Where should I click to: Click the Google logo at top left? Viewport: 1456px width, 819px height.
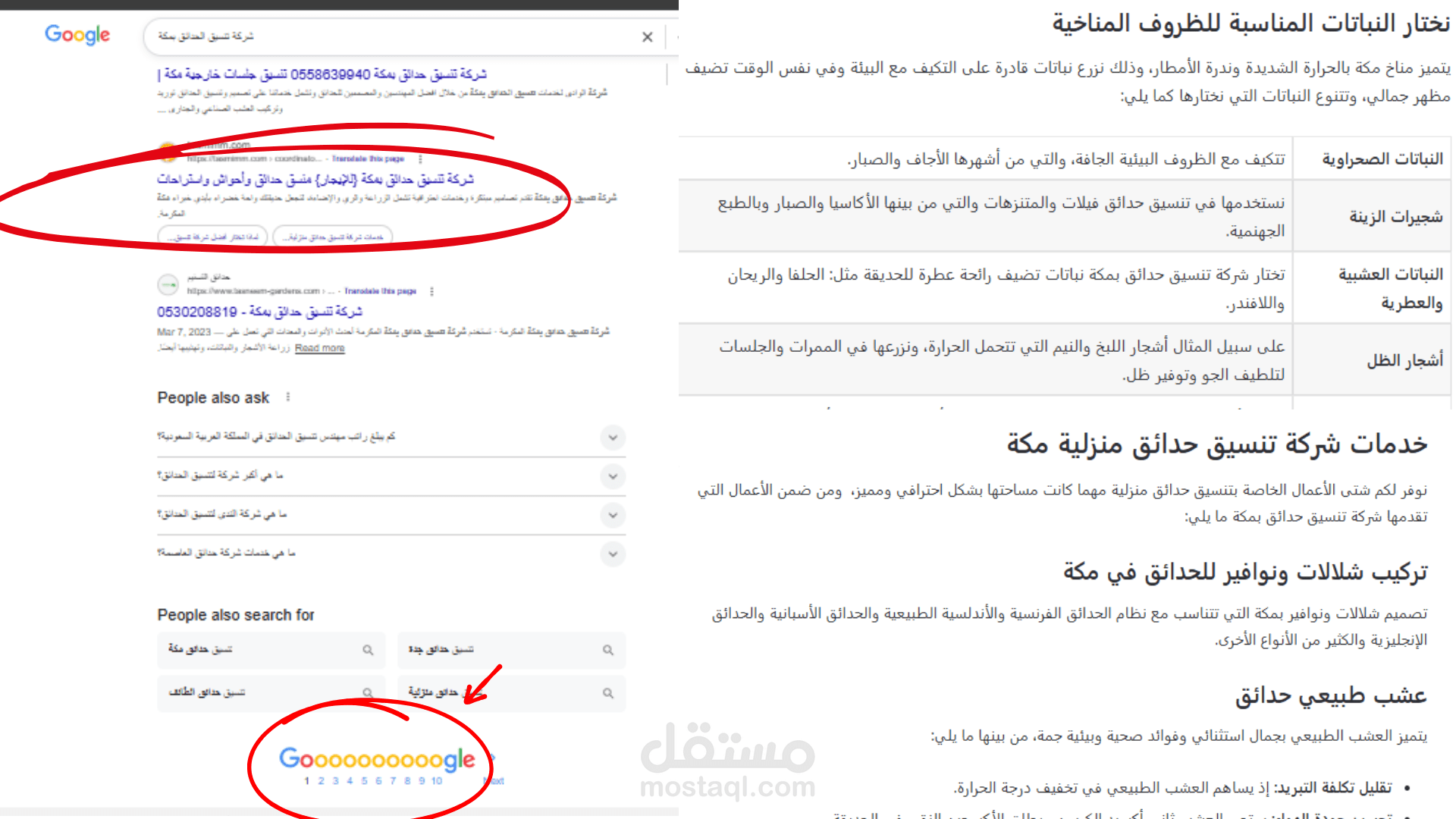(77, 35)
